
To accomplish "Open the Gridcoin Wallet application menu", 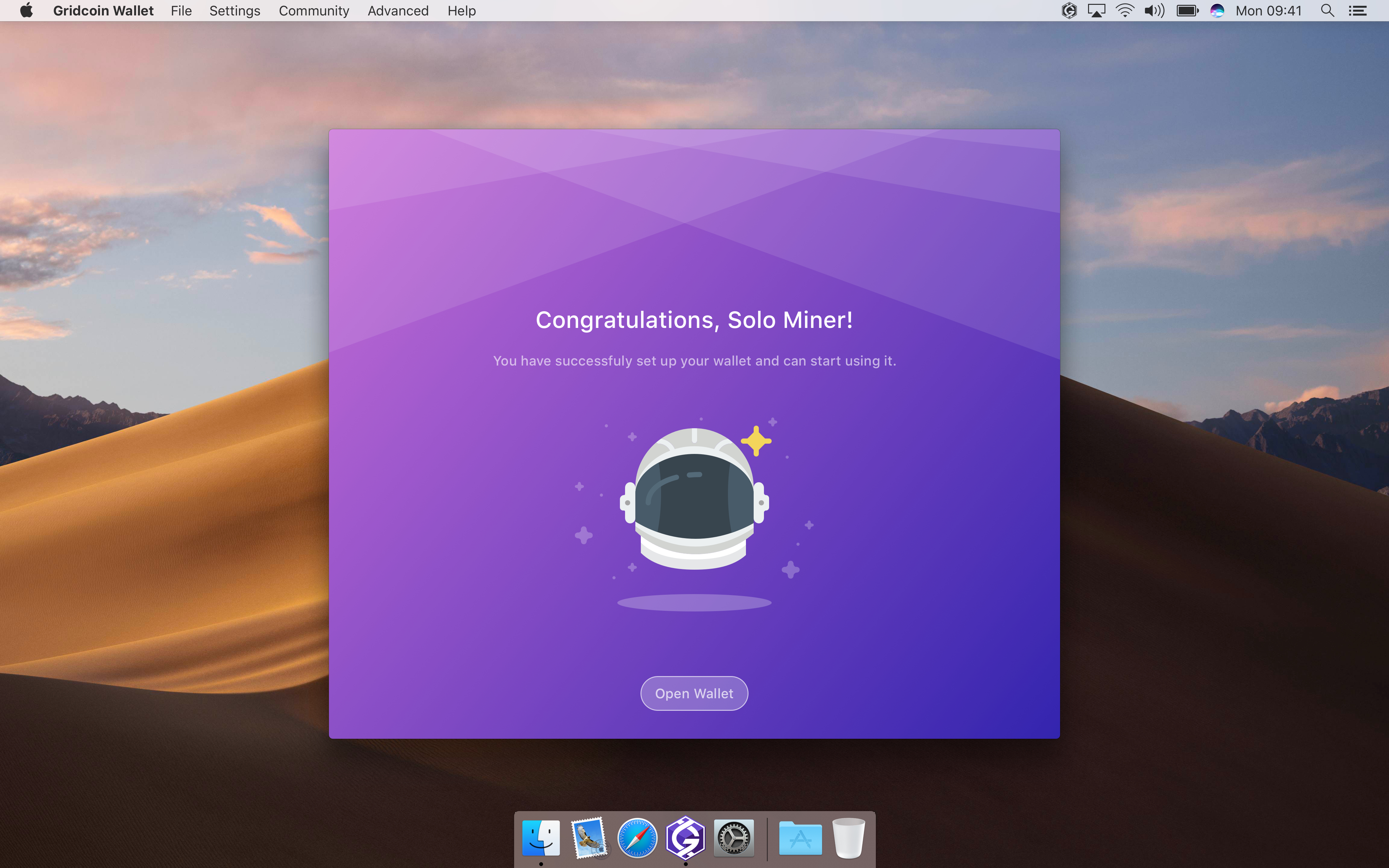I will 103,10.
